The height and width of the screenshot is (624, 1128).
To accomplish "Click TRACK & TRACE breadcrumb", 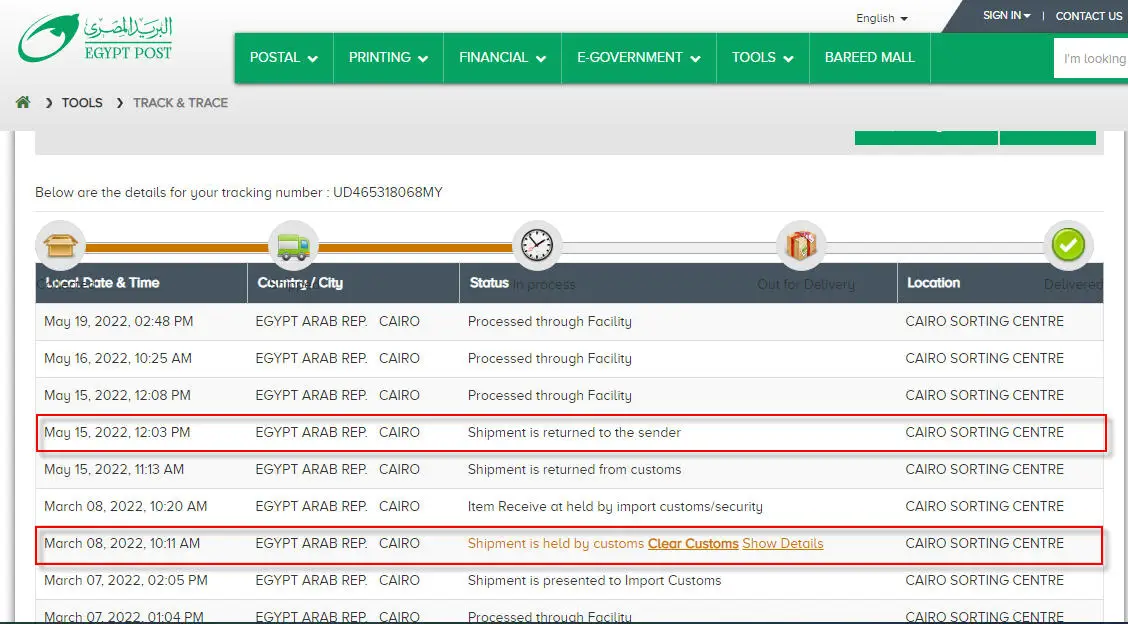I will (181, 103).
